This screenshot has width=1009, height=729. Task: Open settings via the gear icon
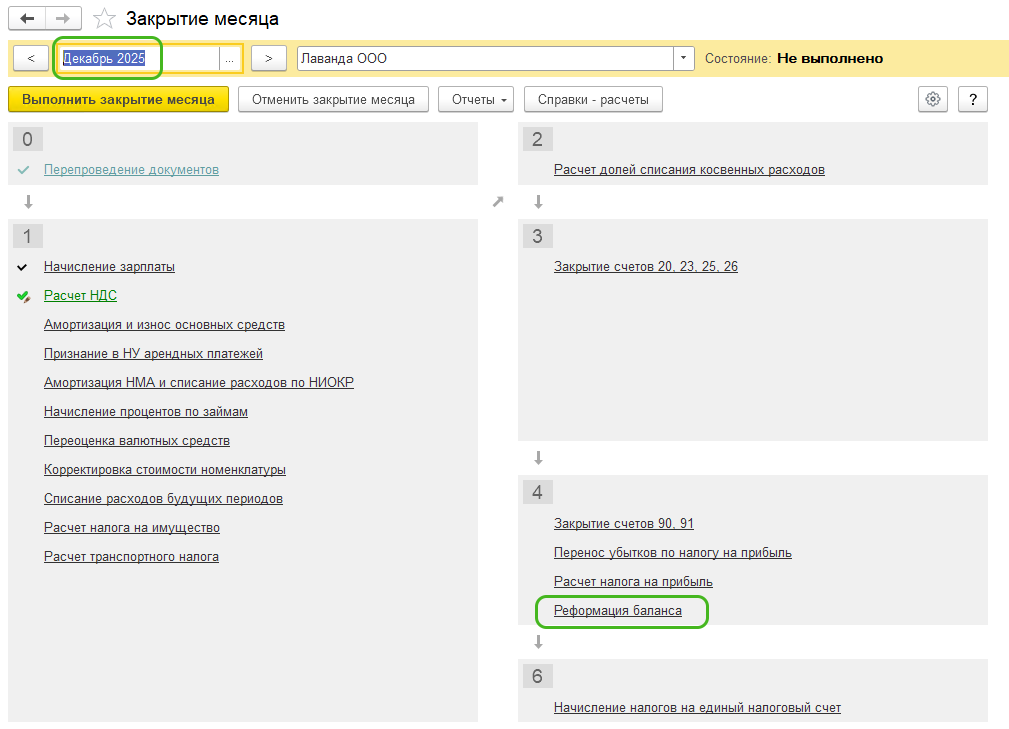coord(933,99)
